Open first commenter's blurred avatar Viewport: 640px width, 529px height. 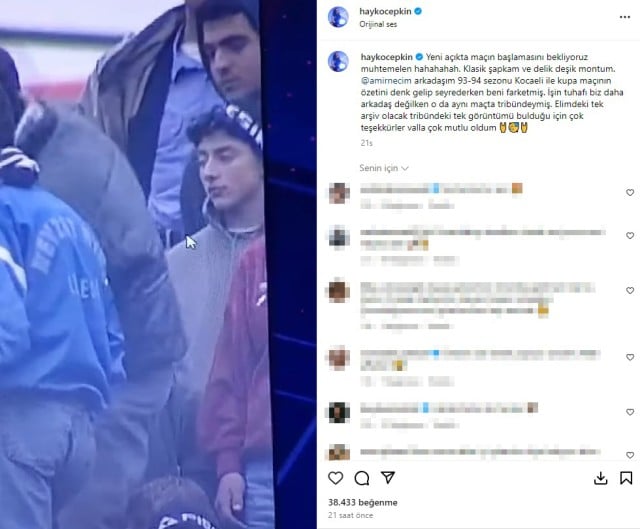pos(339,193)
